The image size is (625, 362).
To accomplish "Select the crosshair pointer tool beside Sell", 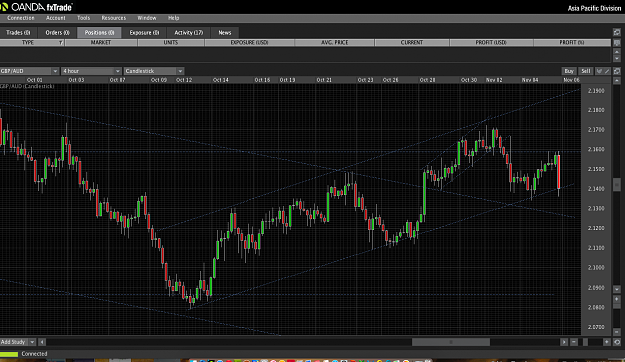I will [599, 71].
